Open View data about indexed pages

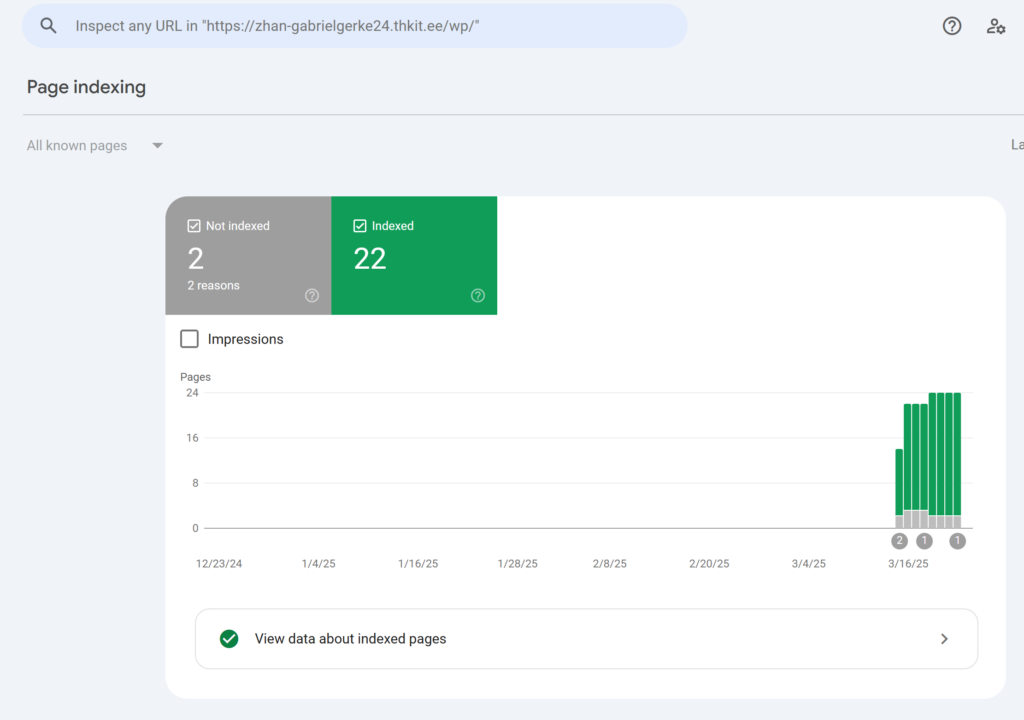click(586, 639)
